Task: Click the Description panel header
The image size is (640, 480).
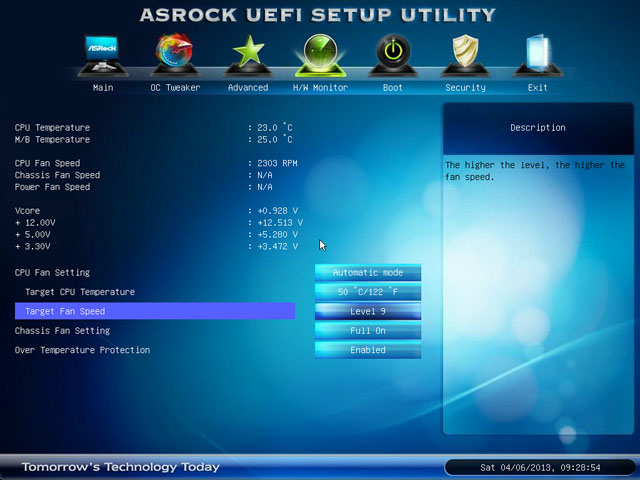Action: [538, 127]
